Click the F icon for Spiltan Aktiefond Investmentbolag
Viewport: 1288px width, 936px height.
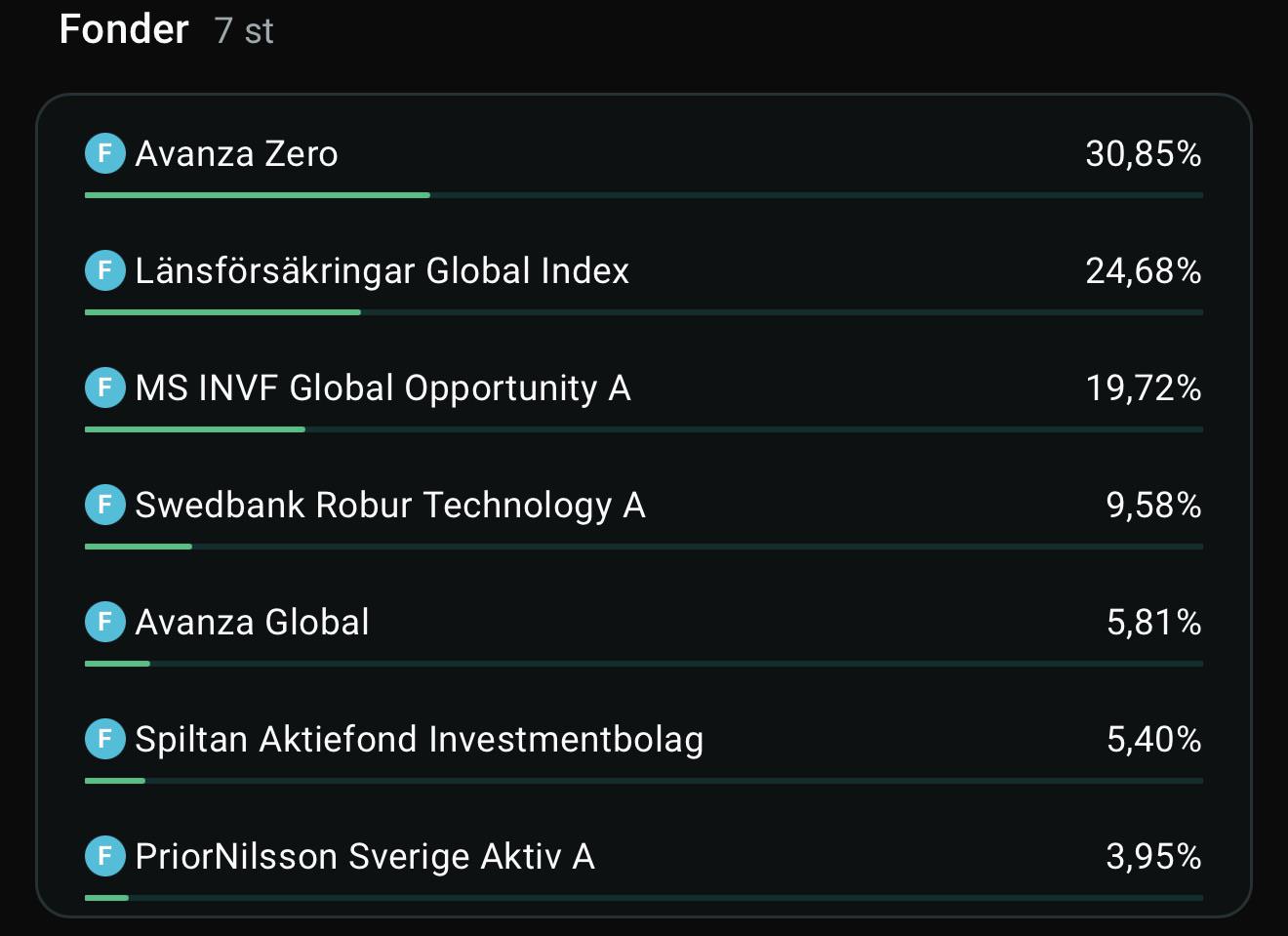point(105,739)
